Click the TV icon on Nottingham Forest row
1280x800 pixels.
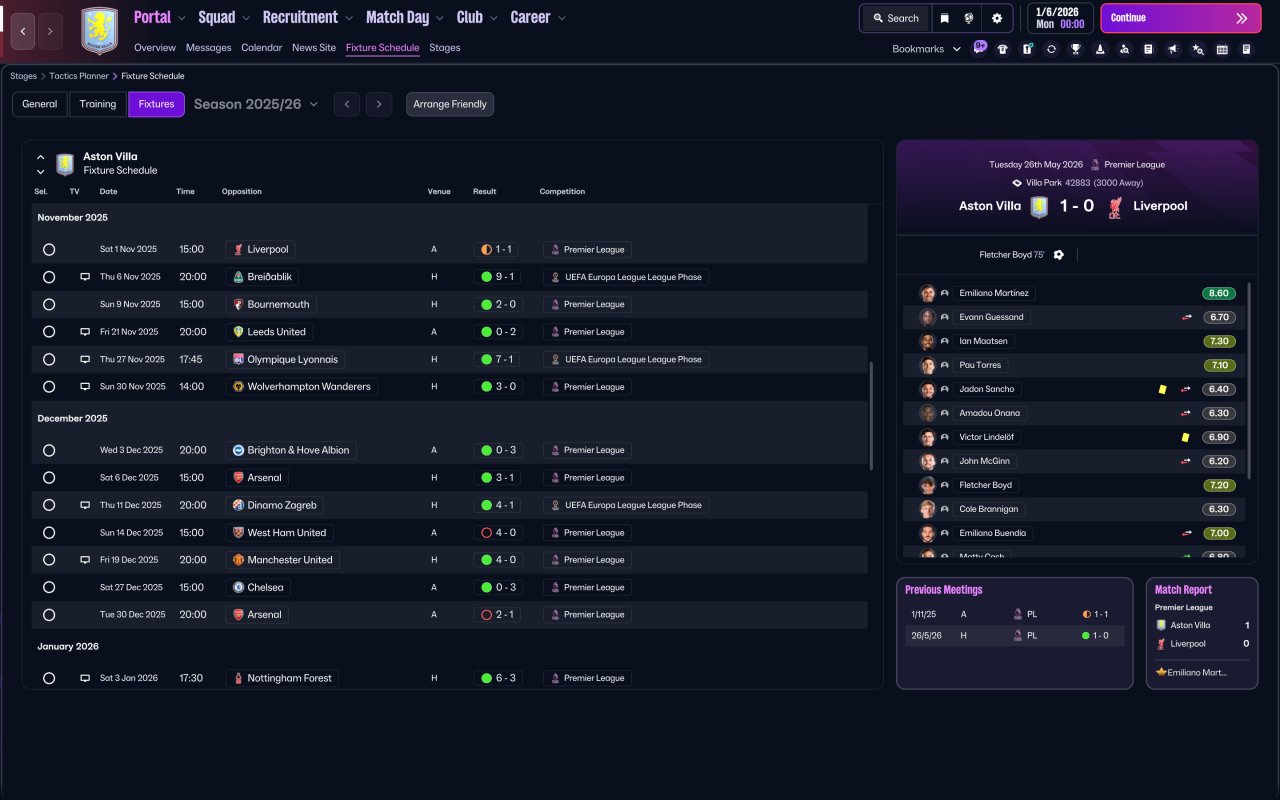[x=85, y=678]
